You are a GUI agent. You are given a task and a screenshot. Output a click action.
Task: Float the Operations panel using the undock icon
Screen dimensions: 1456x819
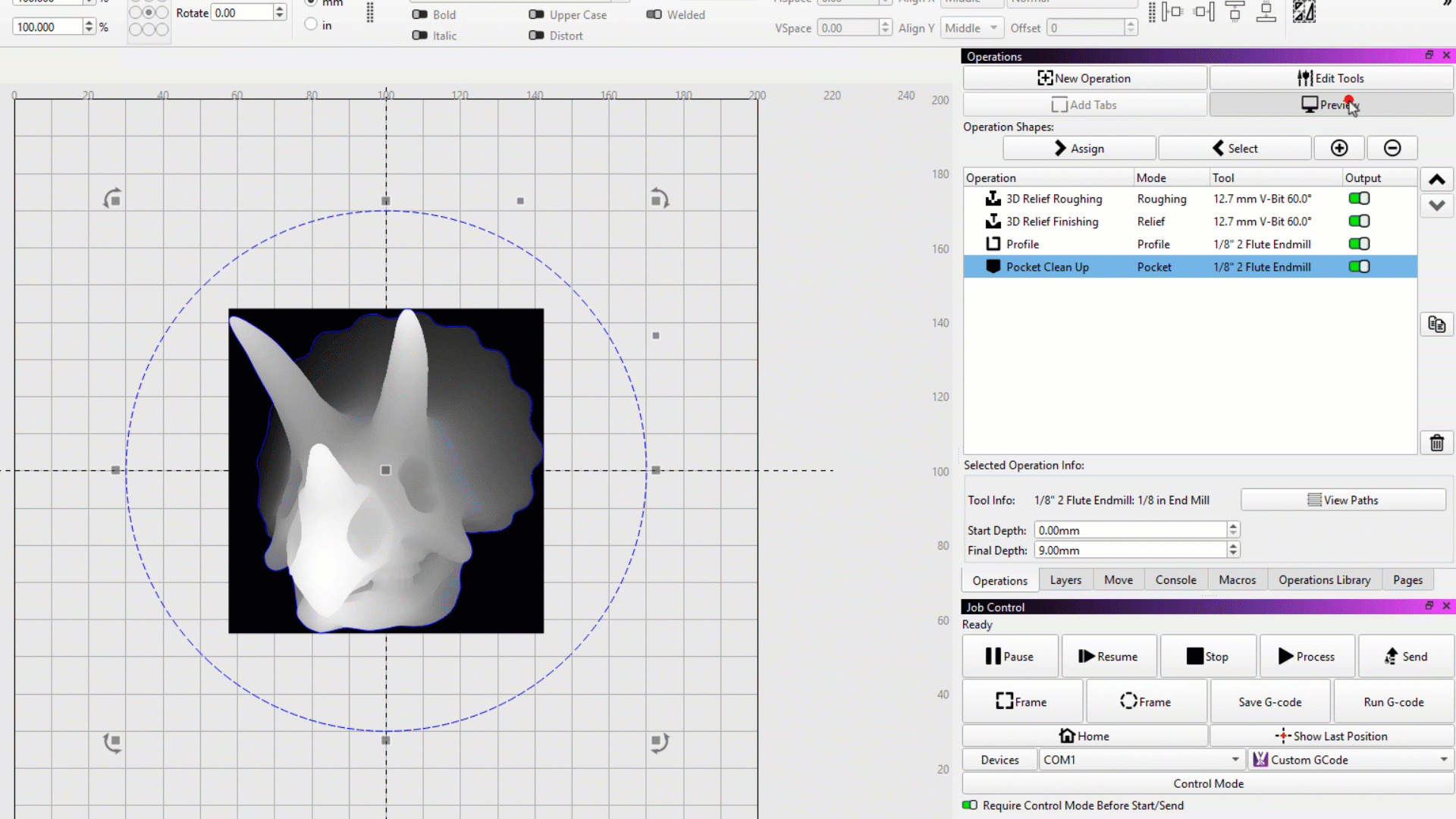1429,55
